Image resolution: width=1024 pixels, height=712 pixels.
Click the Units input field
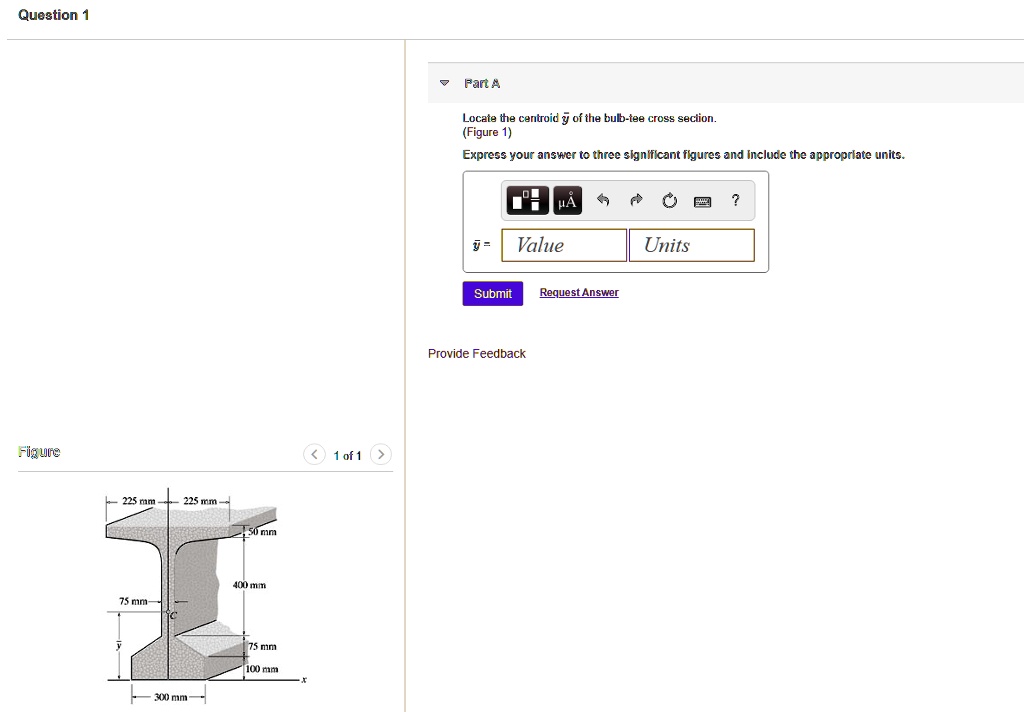[x=691, y=245]
